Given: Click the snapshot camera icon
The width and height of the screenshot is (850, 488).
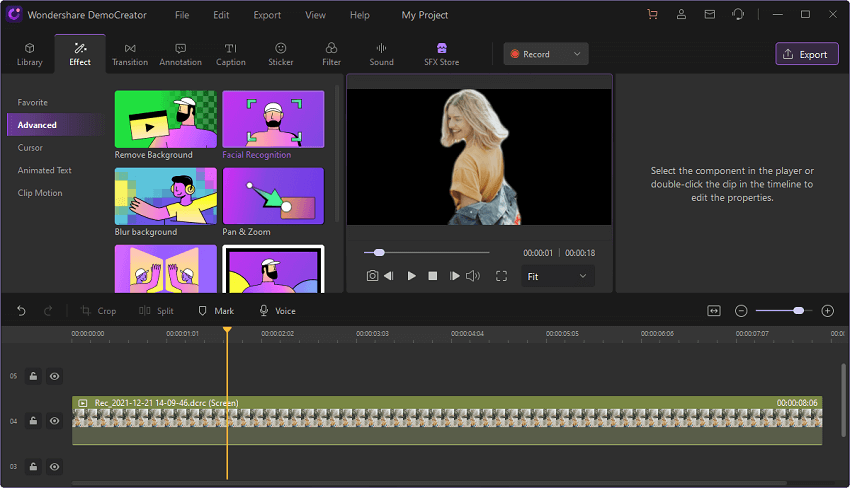Looking at the screenshot, I should pyautogui.click(x=372, y=276).
